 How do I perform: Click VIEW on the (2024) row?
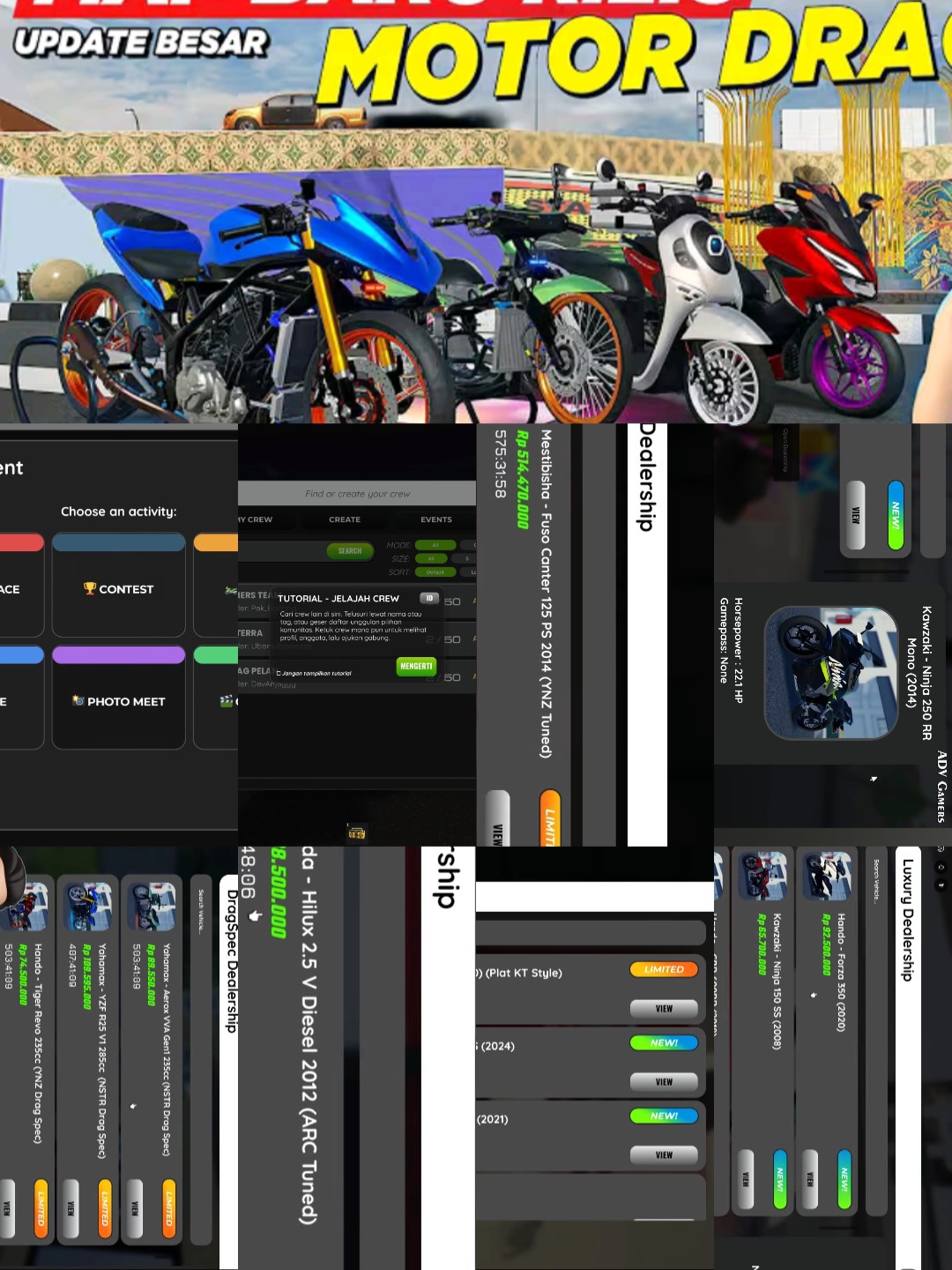point(664,1081)
